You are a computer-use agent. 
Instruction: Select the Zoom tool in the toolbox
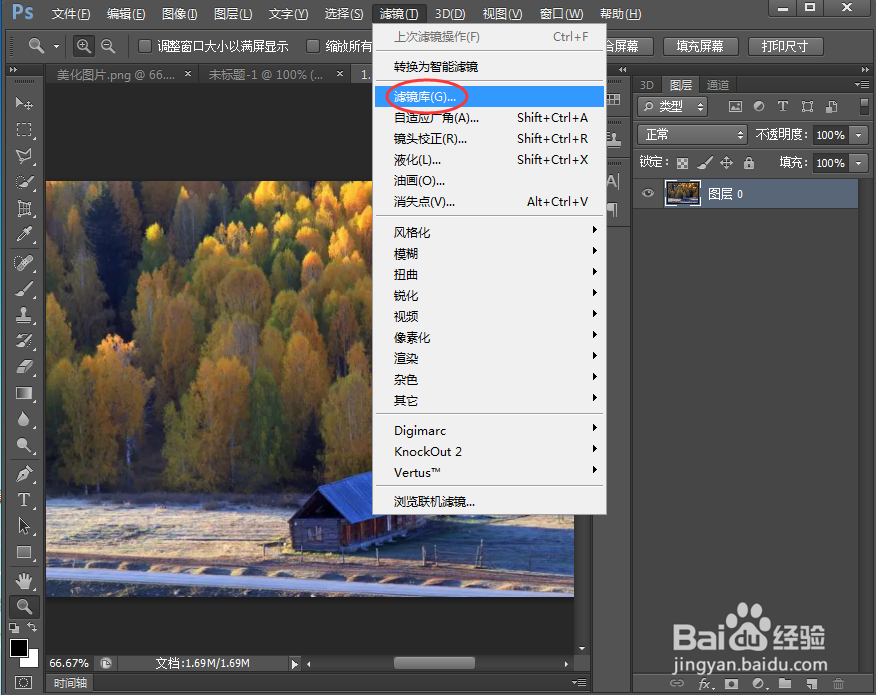[x=24, y=606]
